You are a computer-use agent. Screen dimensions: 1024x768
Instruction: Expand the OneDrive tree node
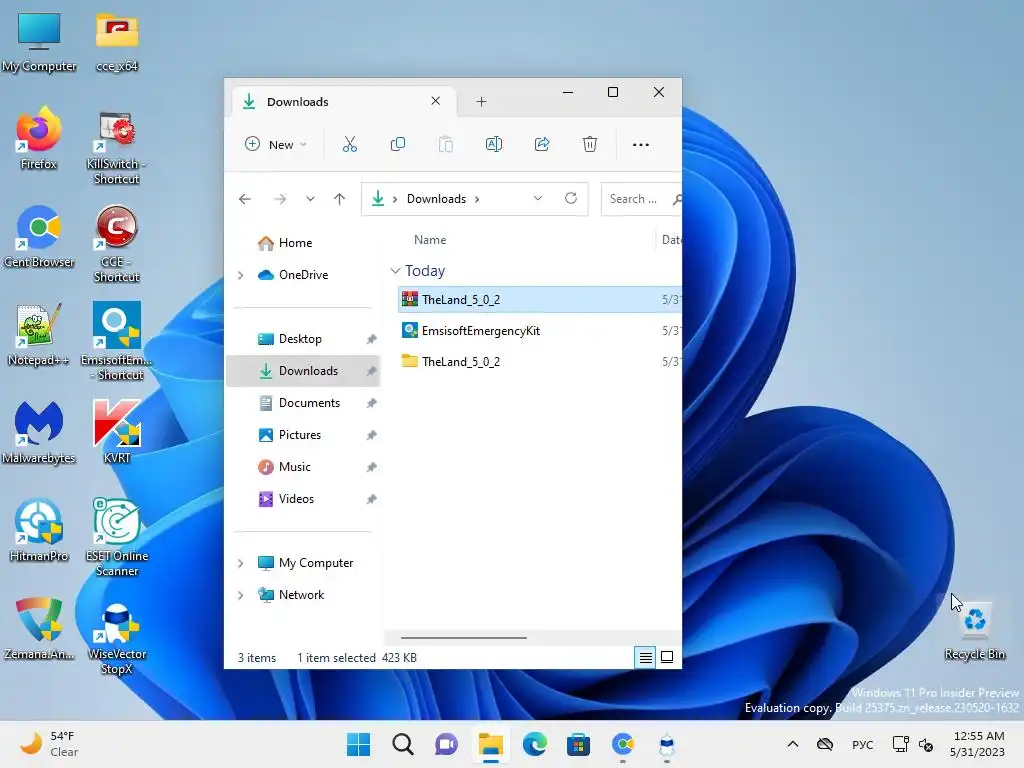[x=240, y=275]
